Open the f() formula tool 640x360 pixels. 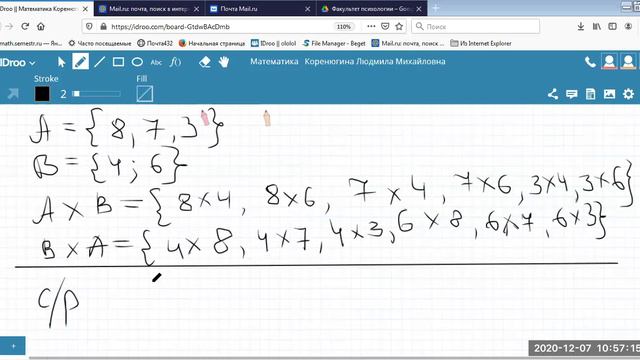tap(175, 62)
